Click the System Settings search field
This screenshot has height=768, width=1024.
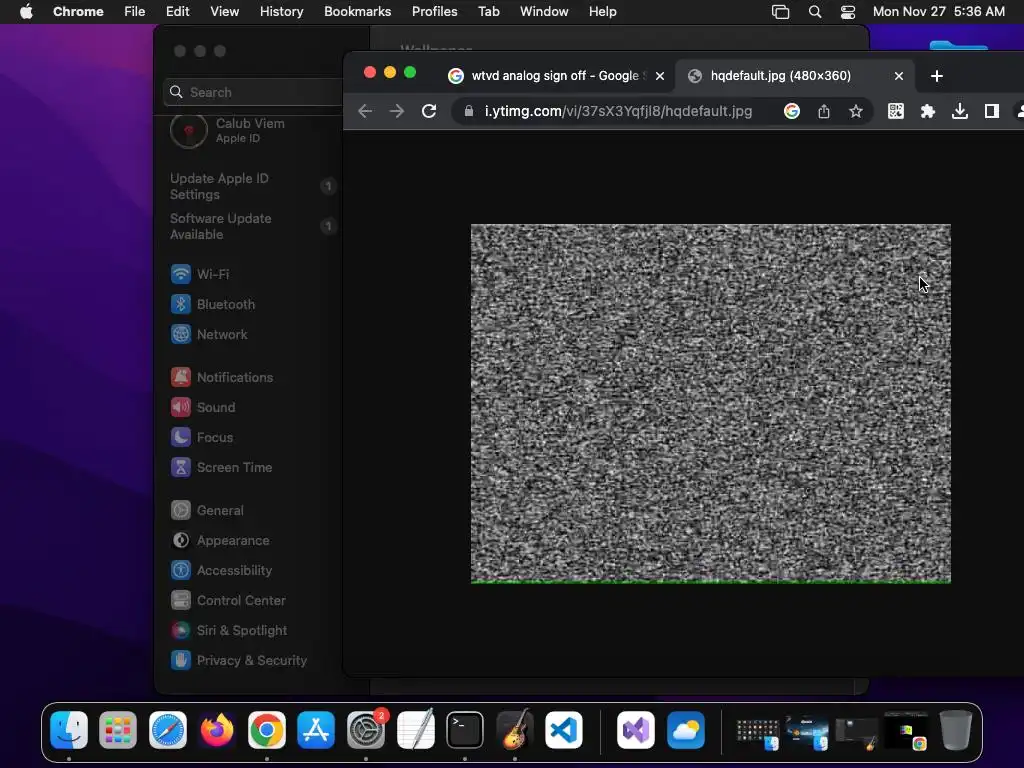coord(253,92)
